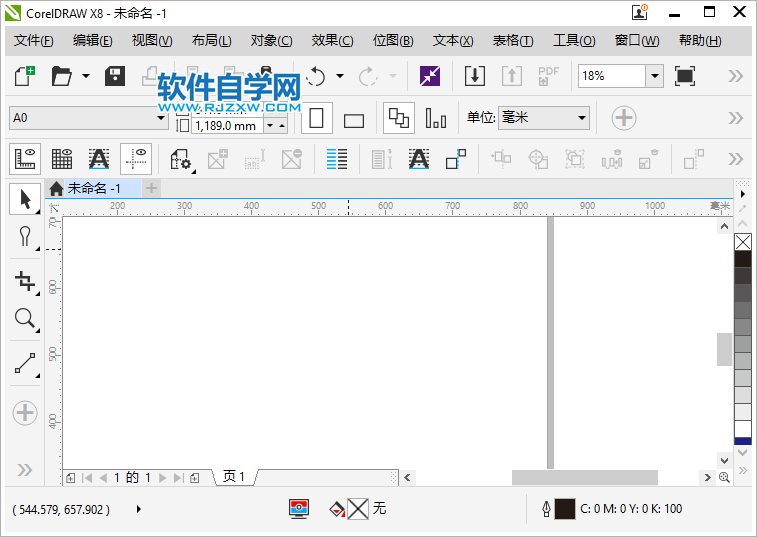Click the zoom navigator icon at corner
This screenshot has width=757, height=537.
[724, 477]
